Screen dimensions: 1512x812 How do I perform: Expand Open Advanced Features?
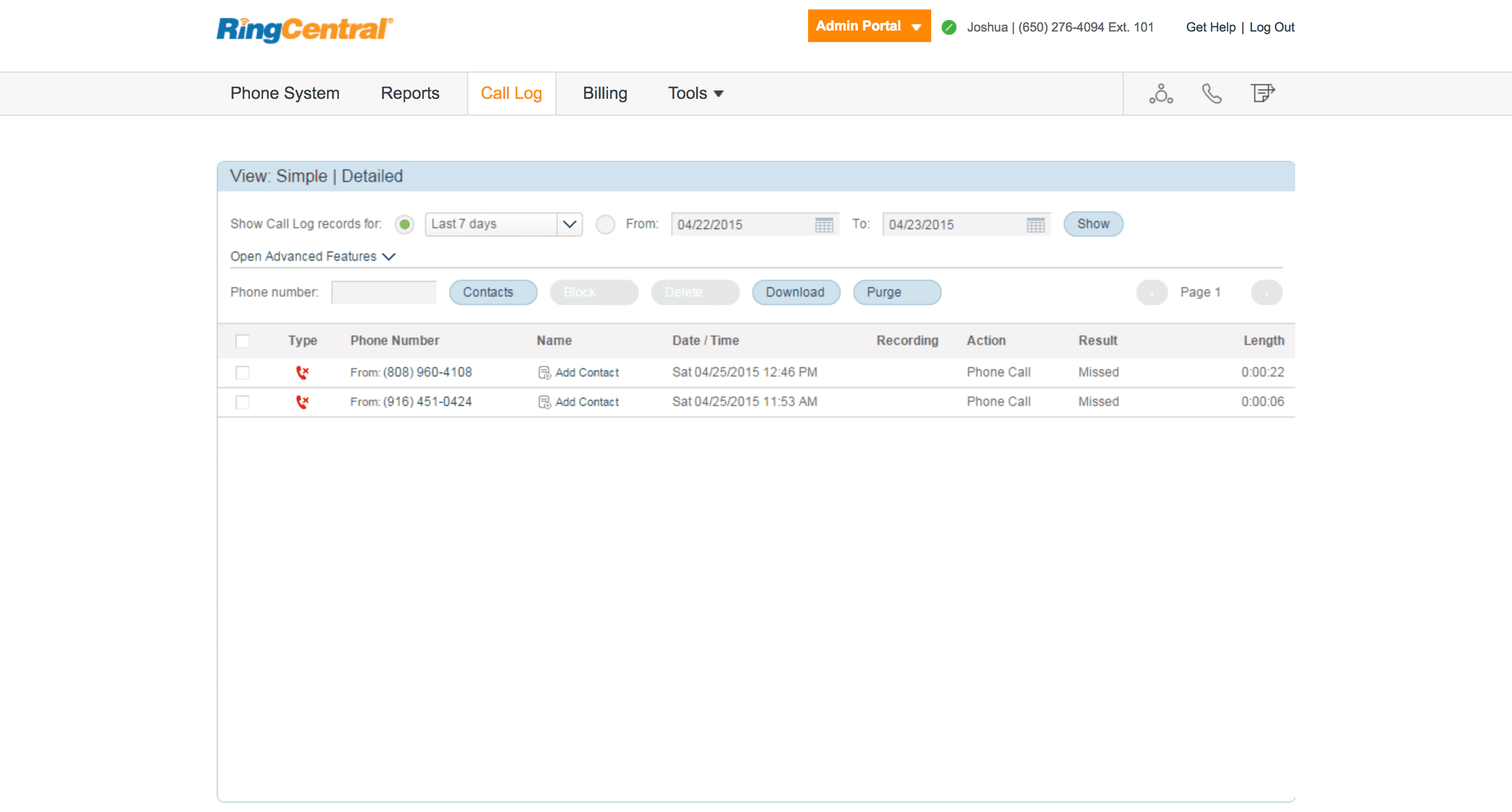(x=313, y=257)
